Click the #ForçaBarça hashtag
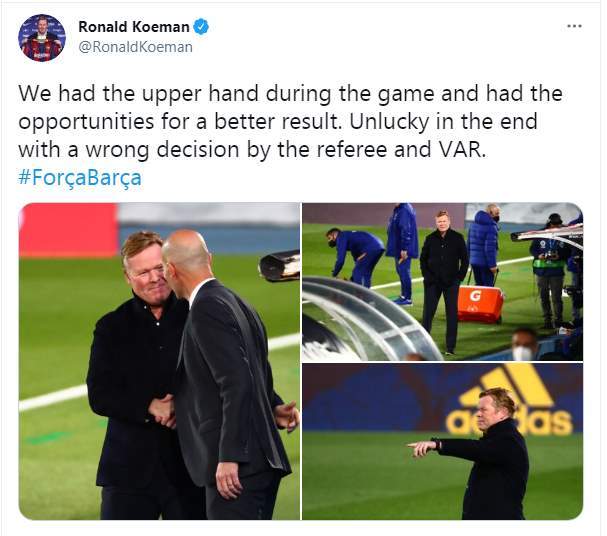This screenshot has width=607, height=536. tap(80, 178)
